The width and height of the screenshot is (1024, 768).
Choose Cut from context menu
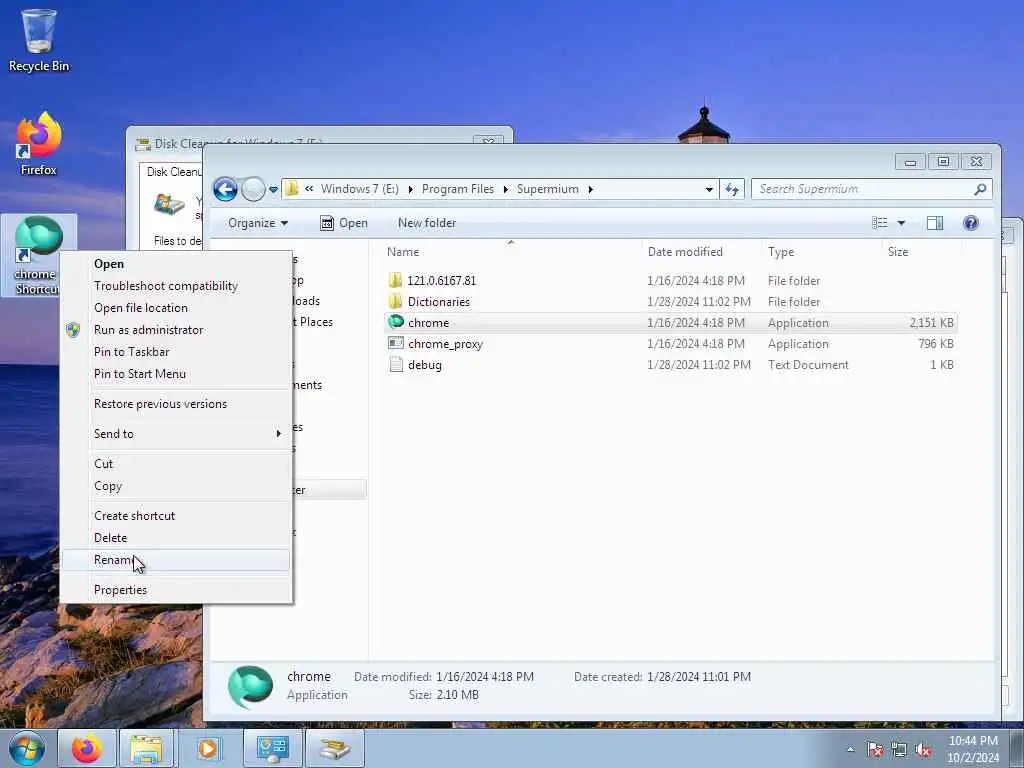click(x=176, y=464)
